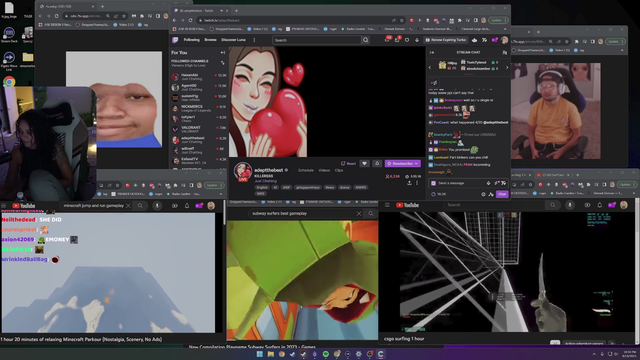Open HasanAbi in followed channels
The image size is (640, 360).
[198, 77]
